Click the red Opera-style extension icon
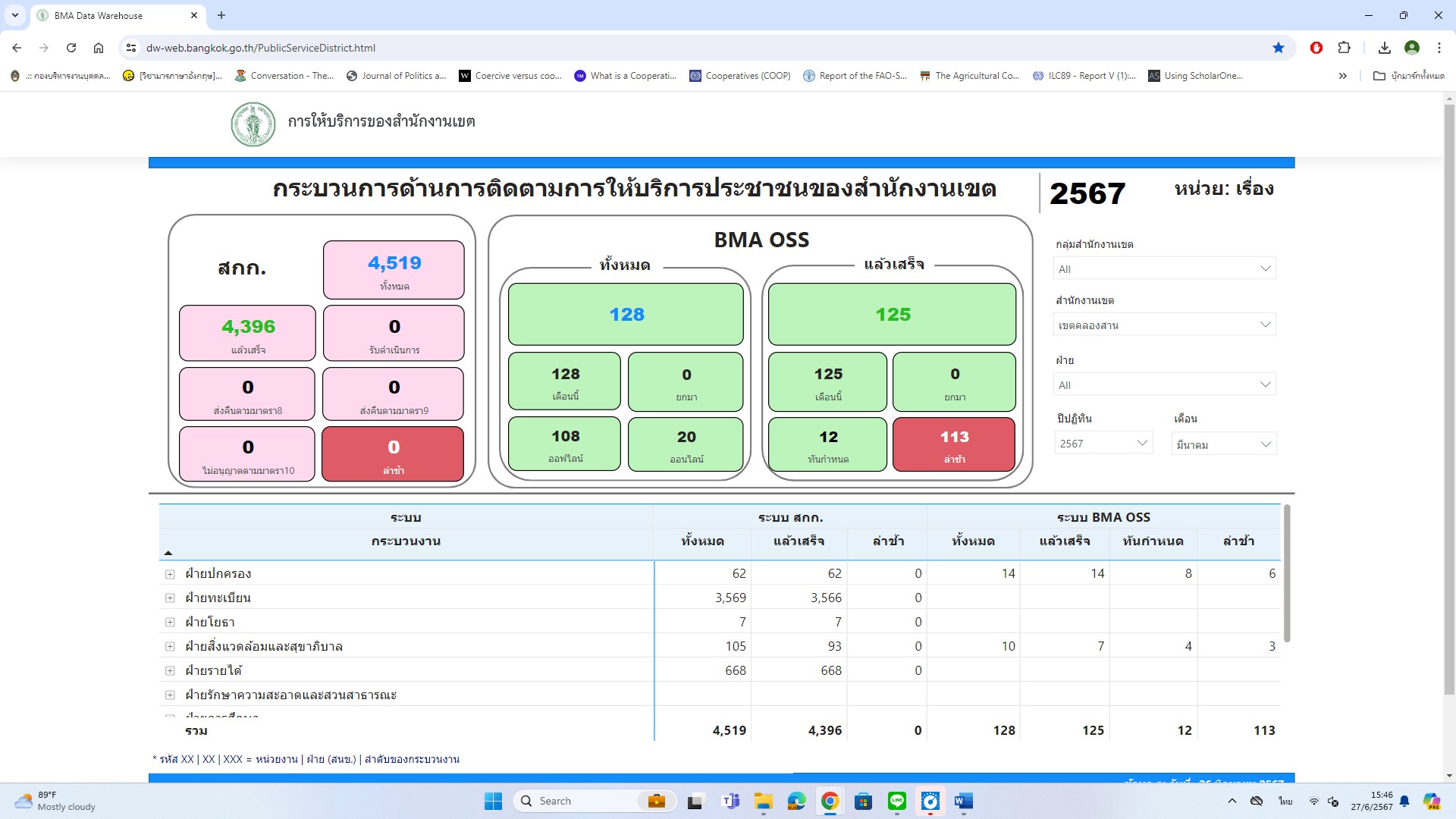The height and width of the screenshot is (819, 1456). tap(1316, 48)
